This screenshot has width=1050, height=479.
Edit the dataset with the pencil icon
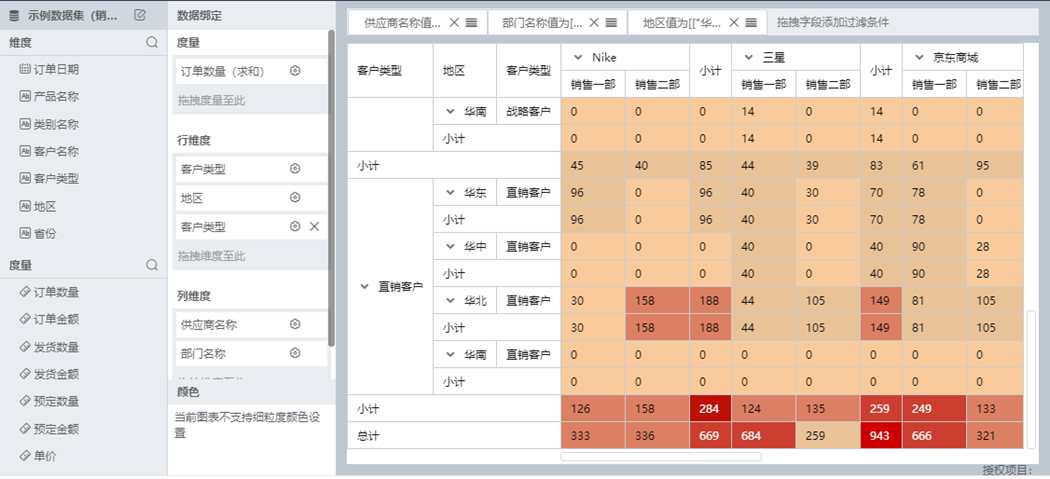coord(139,15)
